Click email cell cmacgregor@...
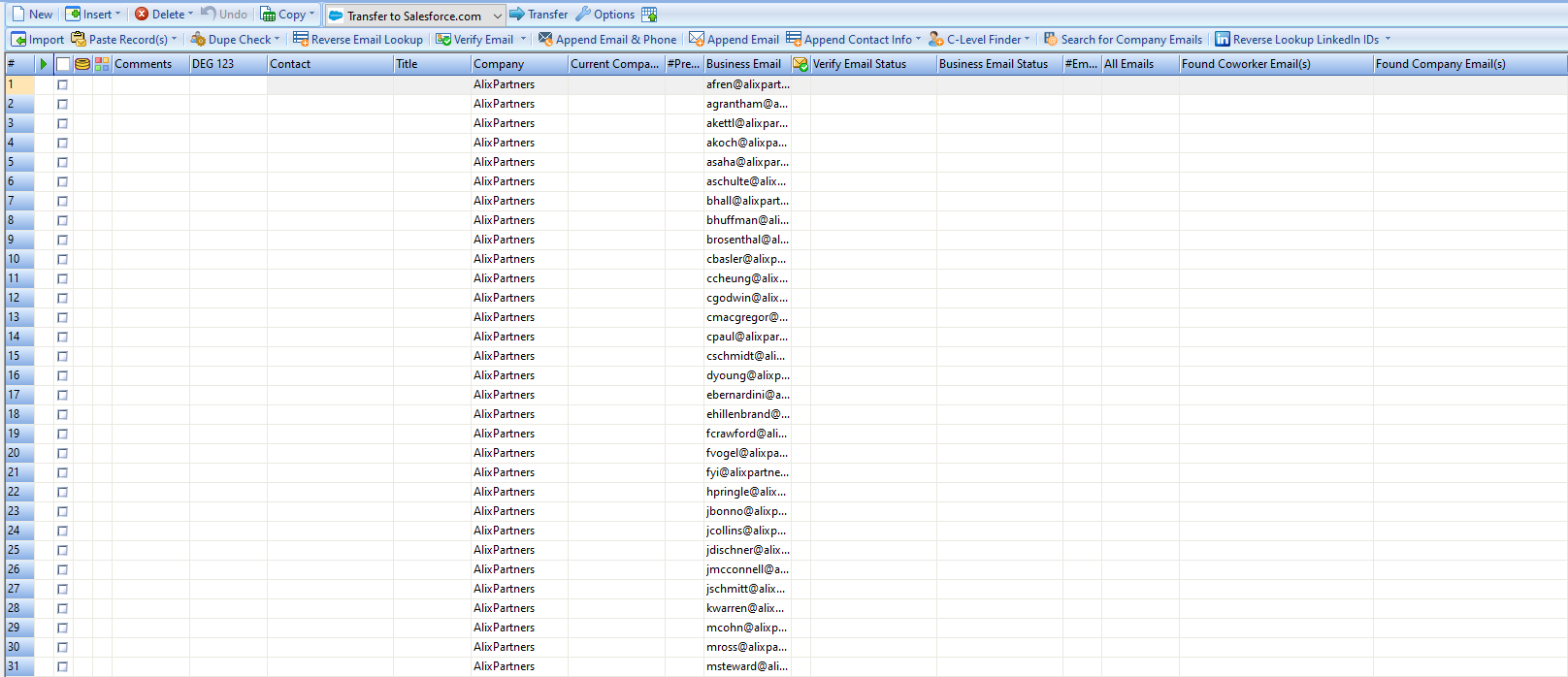The height and width of the screenshot is (677, 1568). [747, 317]
